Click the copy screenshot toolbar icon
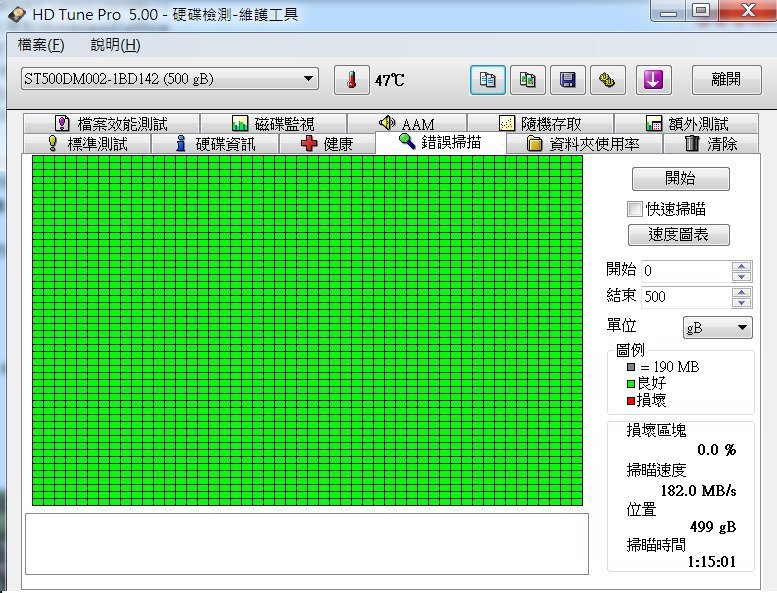This screenshot has width=777, height=593. coord(528,80)
